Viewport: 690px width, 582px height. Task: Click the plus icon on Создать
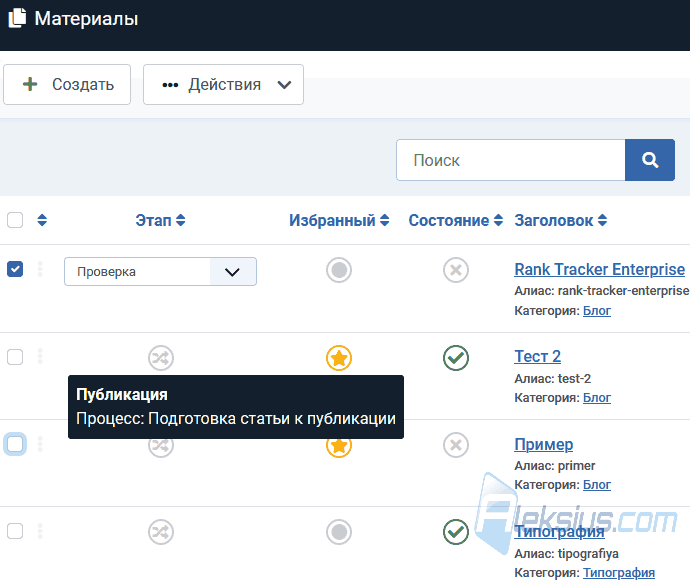[x=30, y=84]
